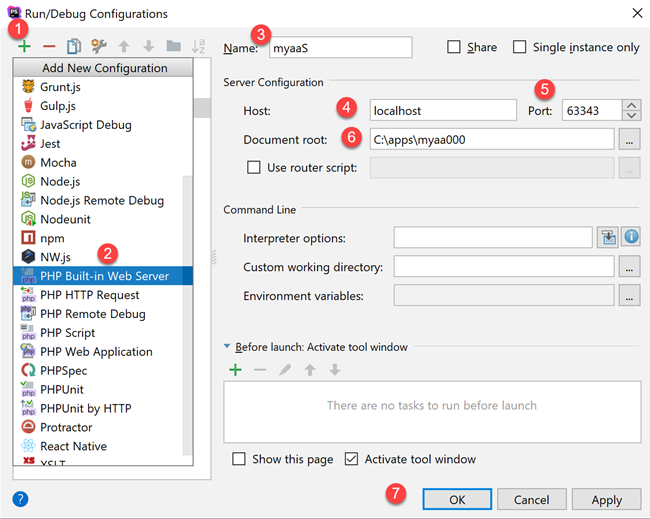
Task: Click the Move Down arrow in the configurations toolbar
Action: (x=149, y=46)
